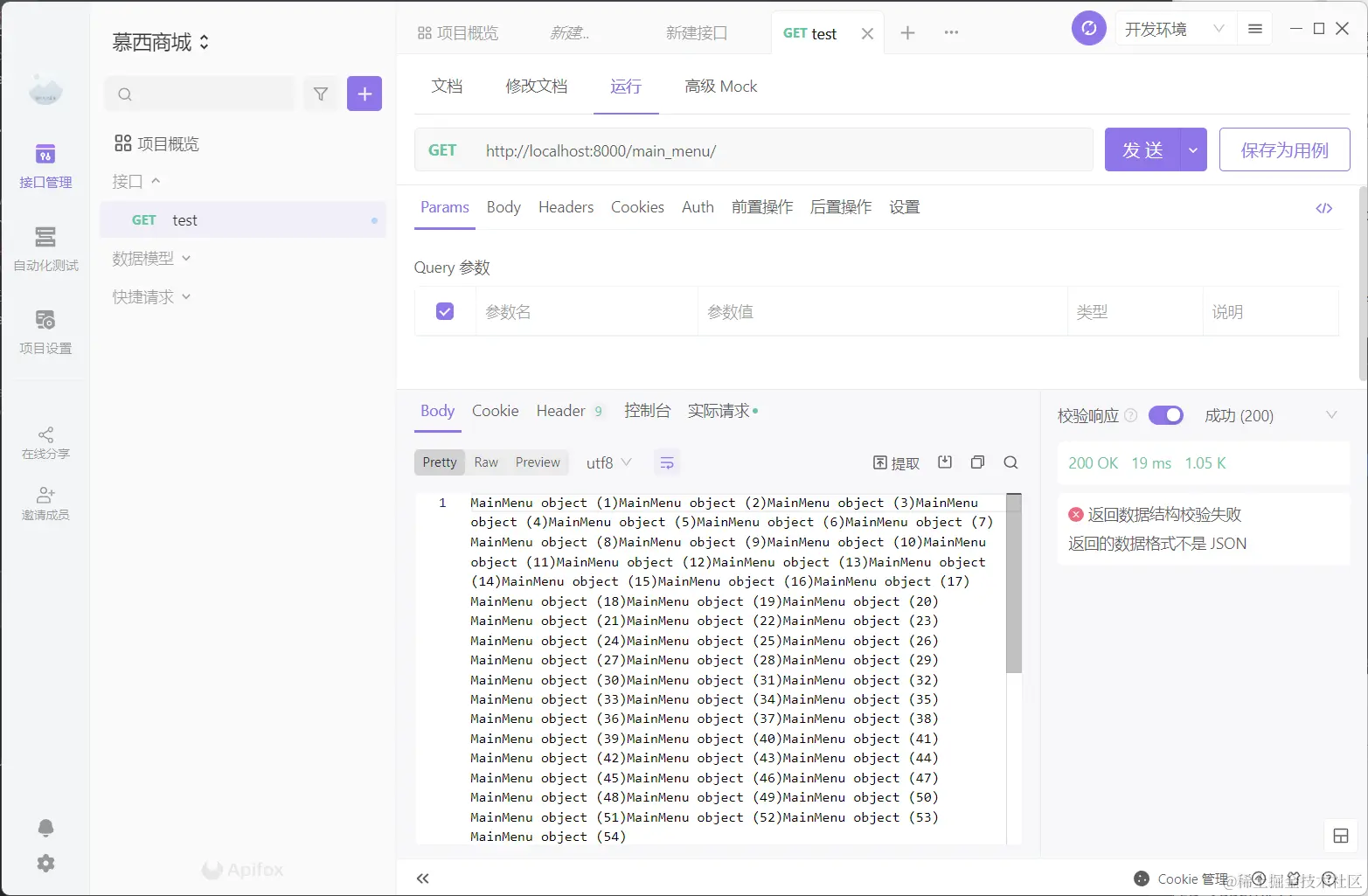Open the 前置操作 tab
Screen dimensions: 1368x896
762,207
